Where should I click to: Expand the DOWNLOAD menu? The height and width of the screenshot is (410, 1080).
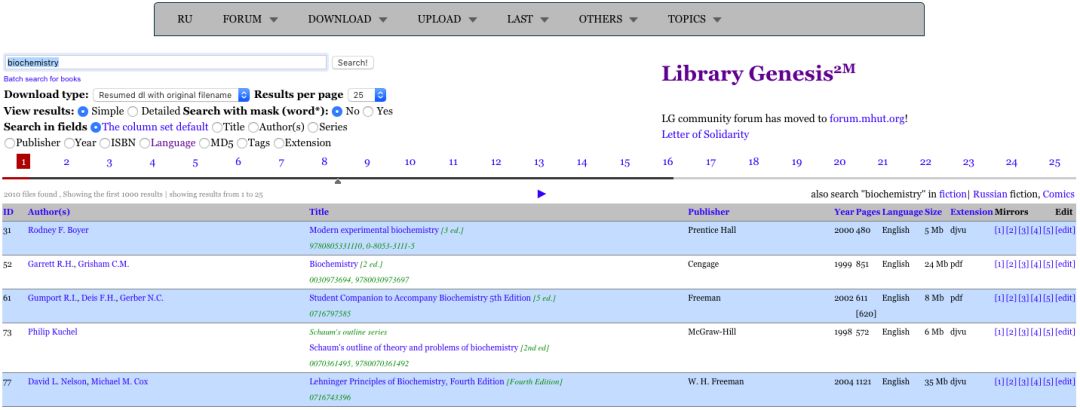coord(346,19)
